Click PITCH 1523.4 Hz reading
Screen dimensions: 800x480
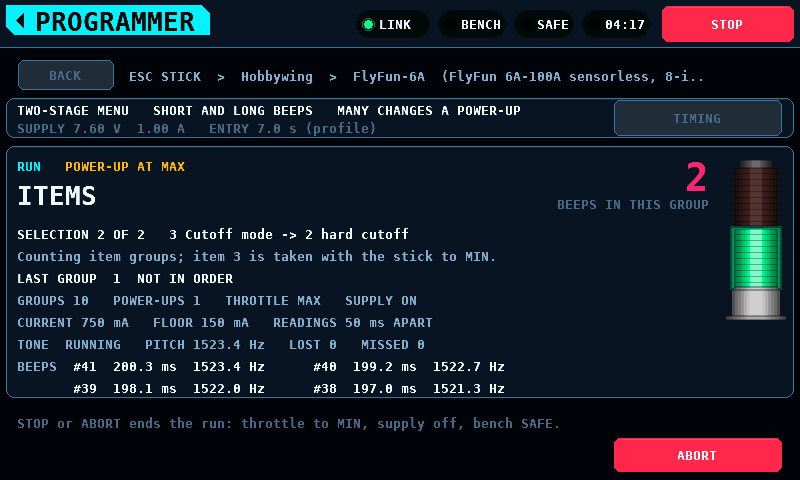205,344
